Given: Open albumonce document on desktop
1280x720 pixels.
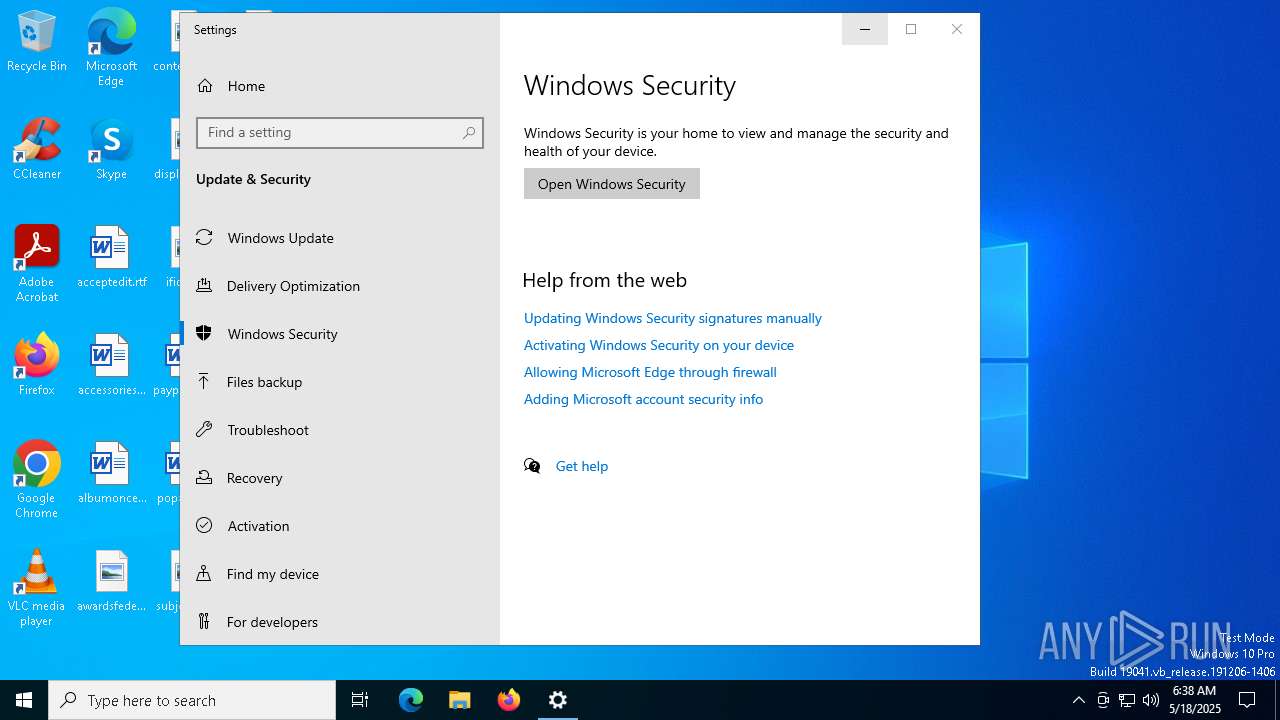Looking at the screenshot, I should click(x=111, y=473).
